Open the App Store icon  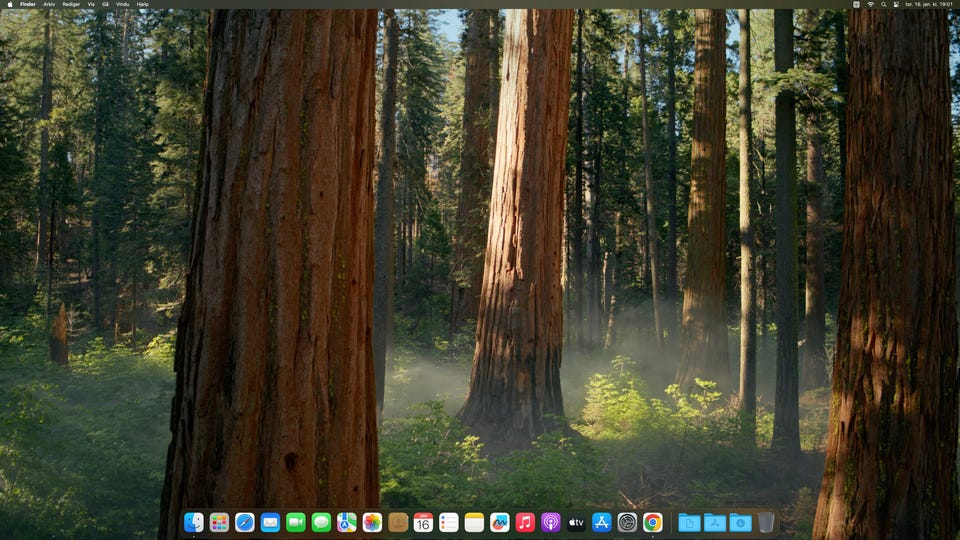[602, 522]
